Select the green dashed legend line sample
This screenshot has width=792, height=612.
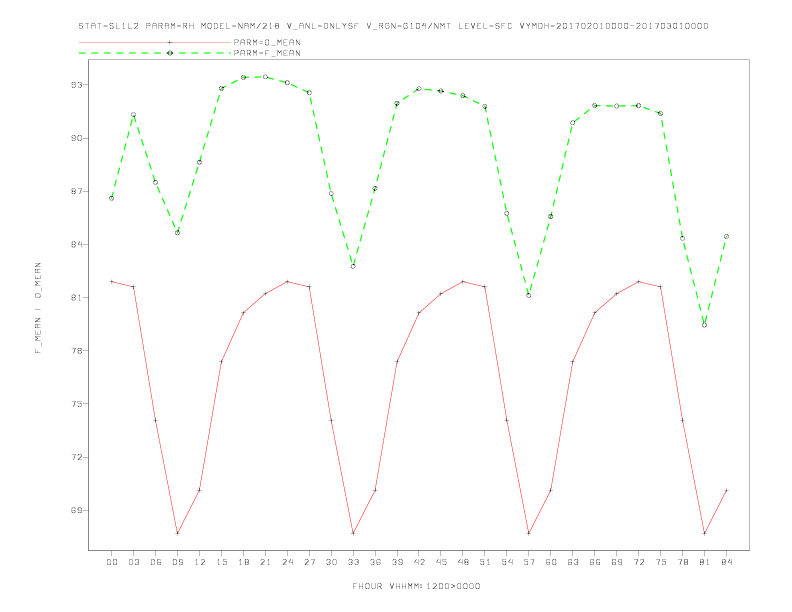coord(155,53)
